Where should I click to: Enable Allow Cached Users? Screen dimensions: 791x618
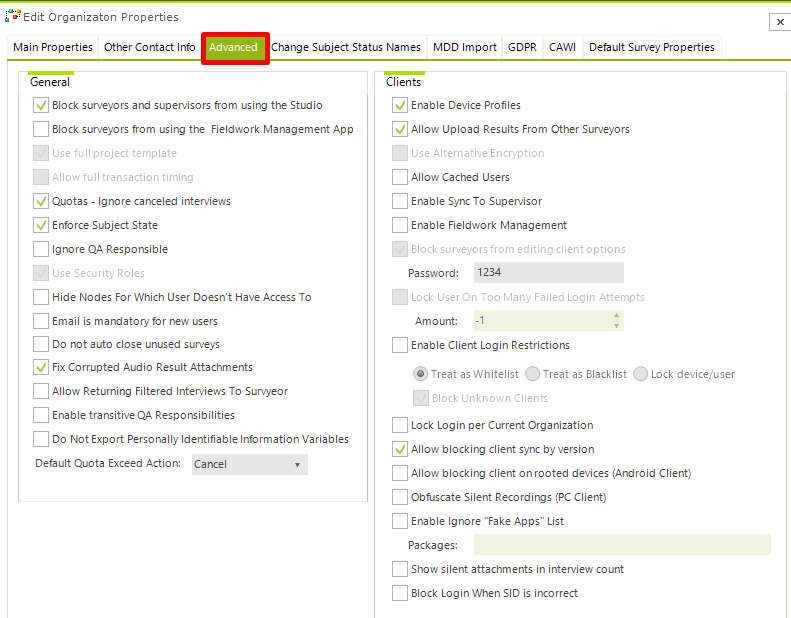[400, 177]
